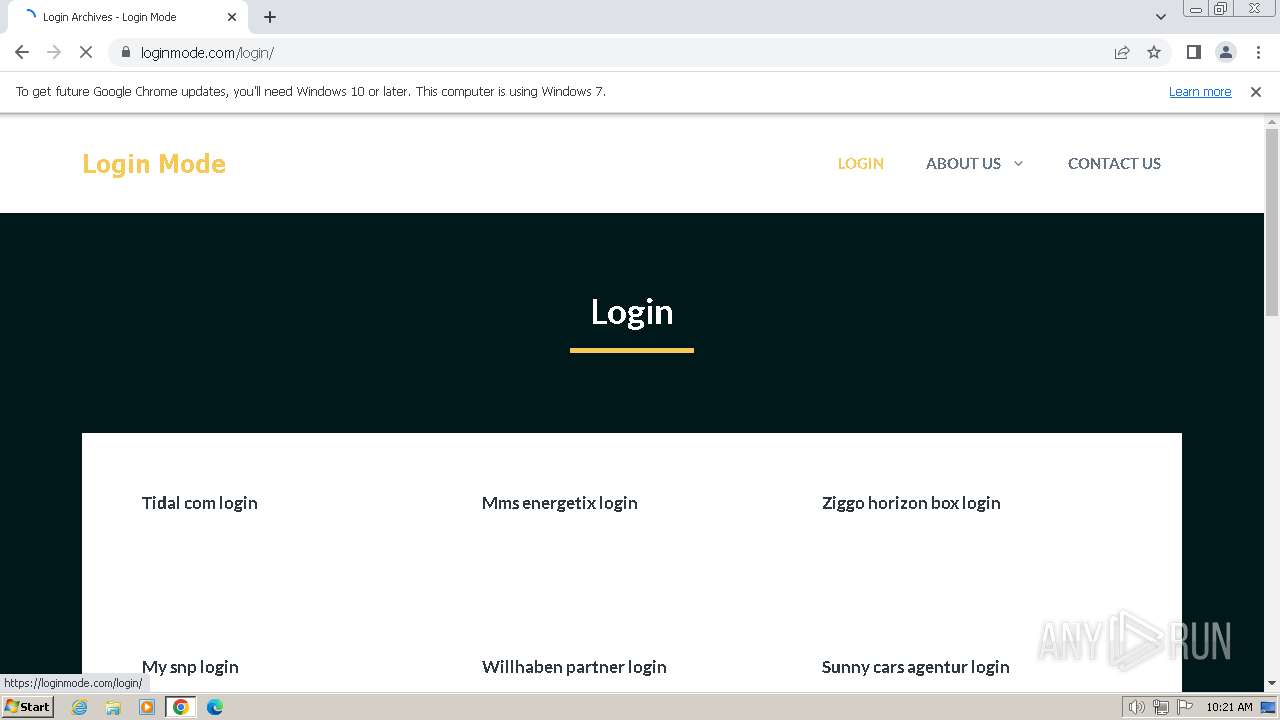Open the Ziggo horizon box login post
The image size is (1280, 720).
(x=911, y=503)
